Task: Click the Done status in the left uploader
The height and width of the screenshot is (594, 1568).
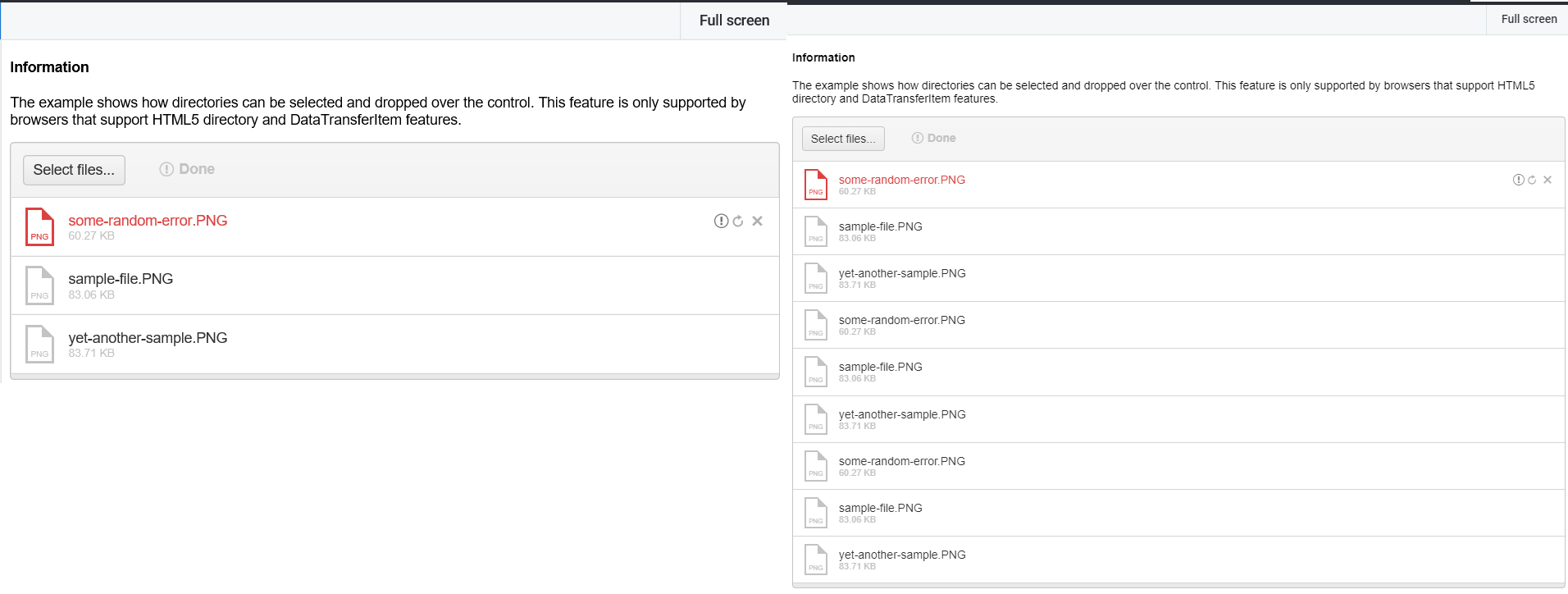Action: point(188,169)
